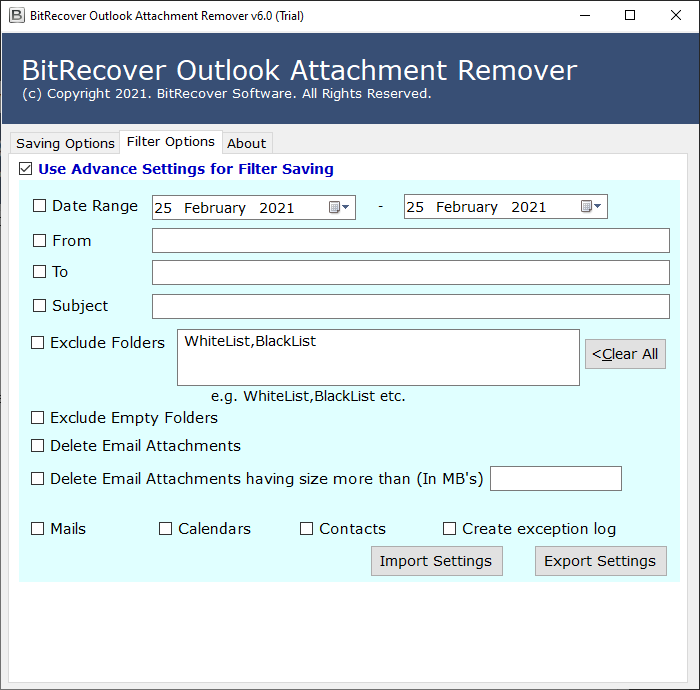Image resolution: width=700 pixels, height=690 pixels.
Task: Check the Exclude Empty Folders option
Action: (38, 418)
